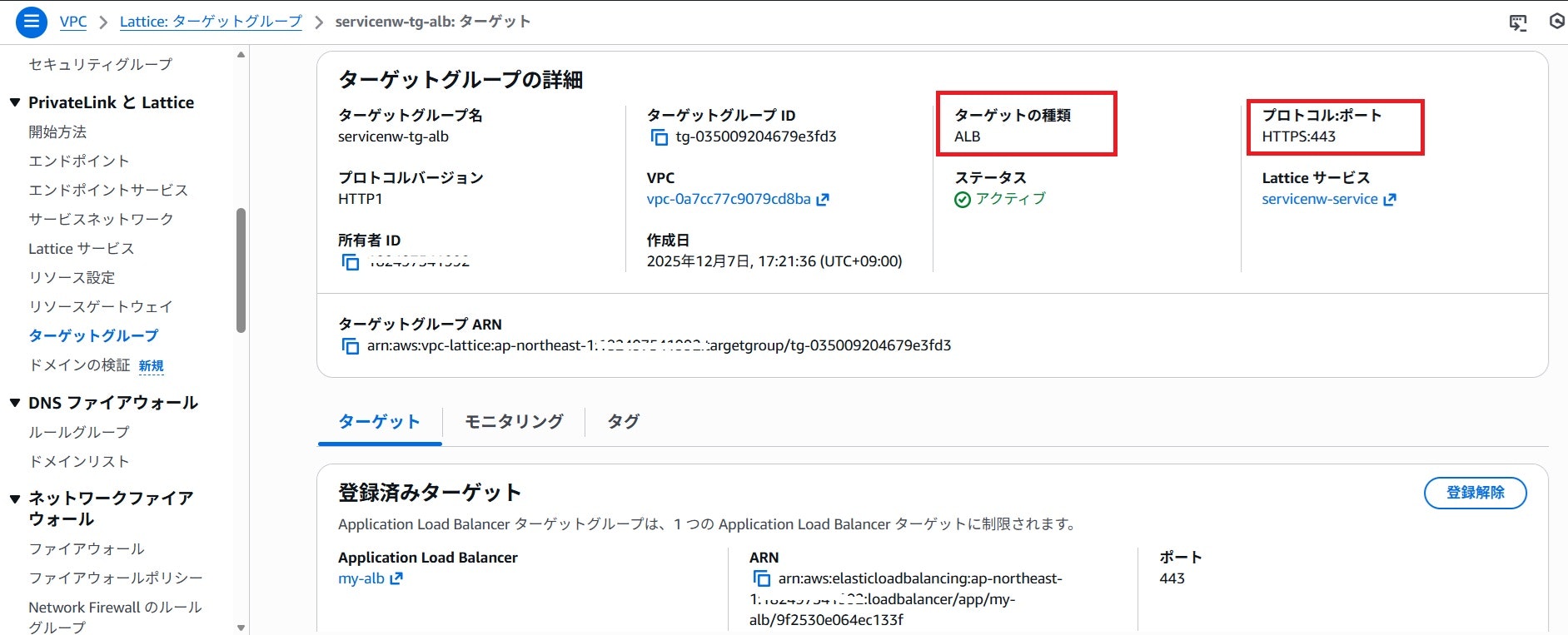Click external link icon beside servicenw-service
This screenshot has height=635, width=1568.
[1389, 200]
